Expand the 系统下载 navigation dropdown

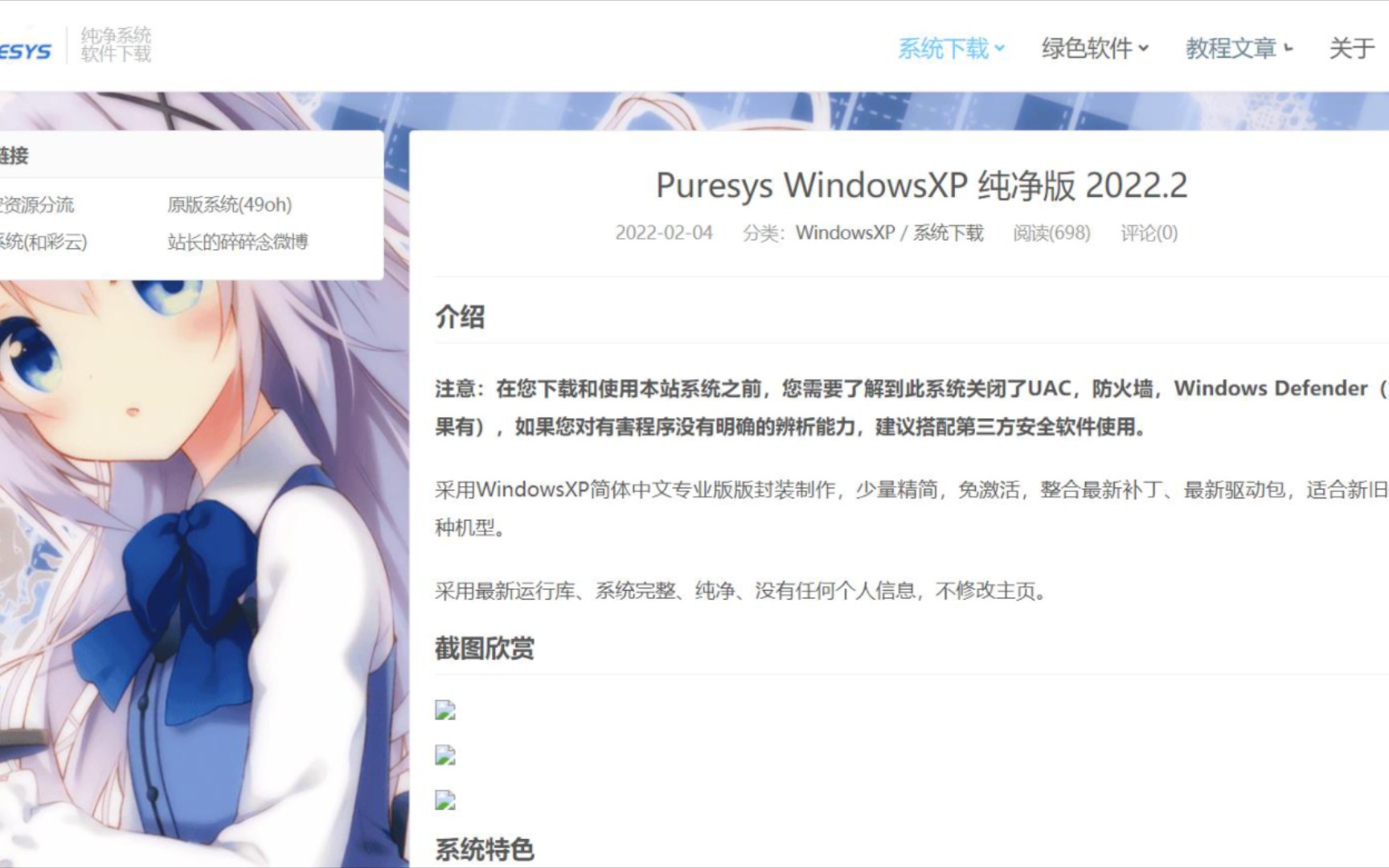click(x=950, y=48)
